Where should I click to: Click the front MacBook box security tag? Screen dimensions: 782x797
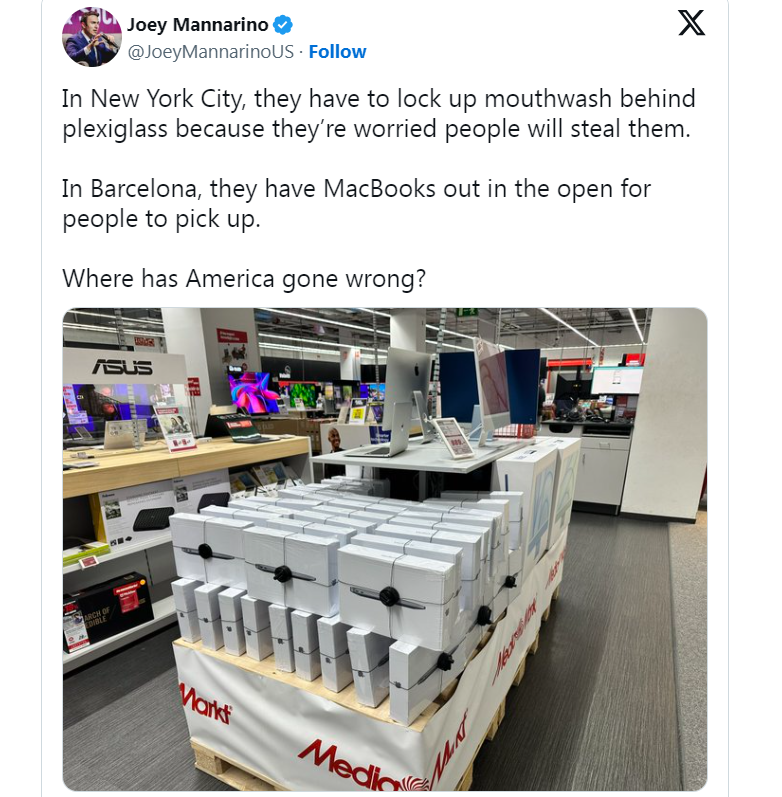[389, 595]
